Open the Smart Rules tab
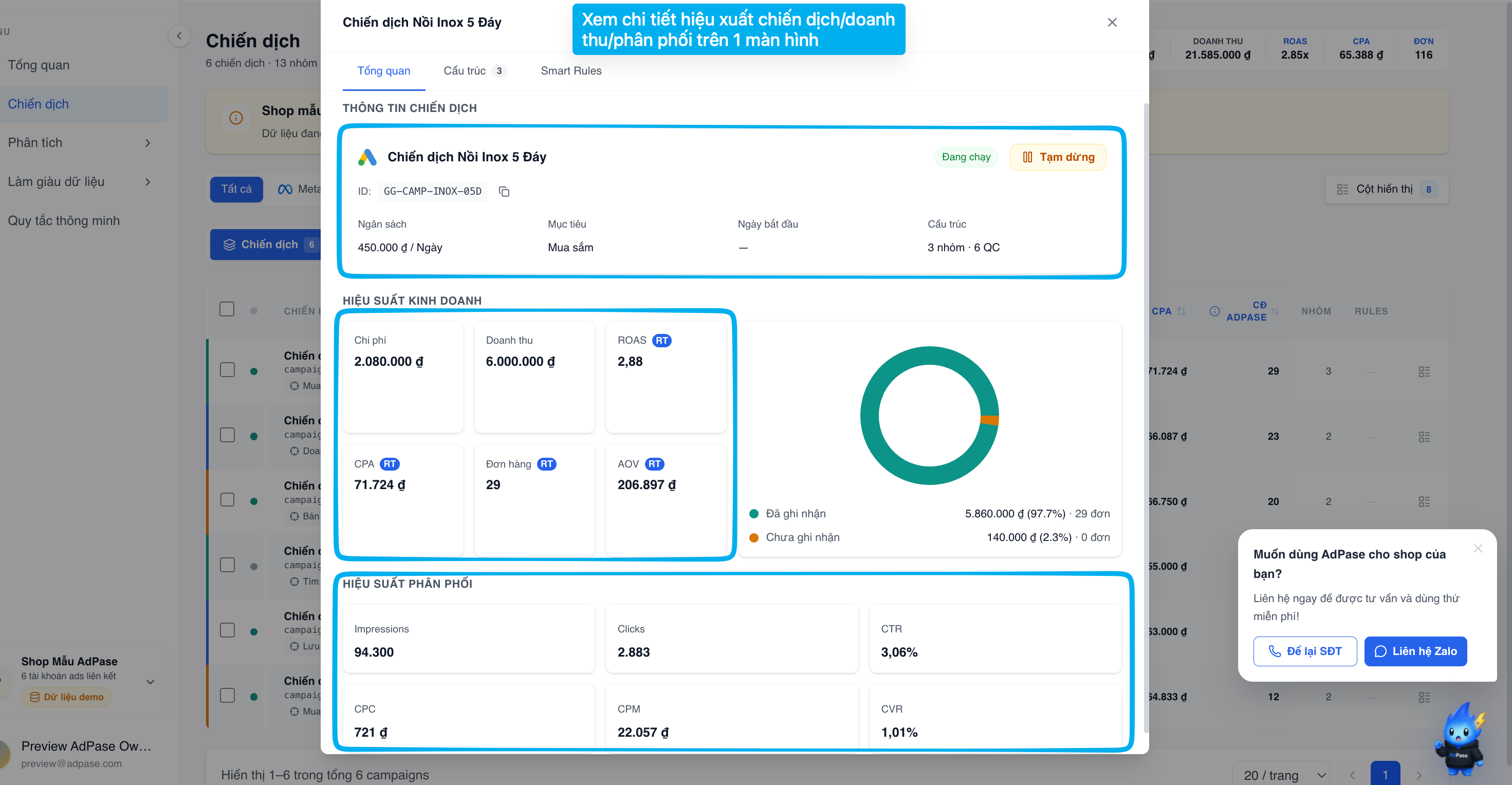The height and width of the screenshot is (785, 1512). [570, 70]
